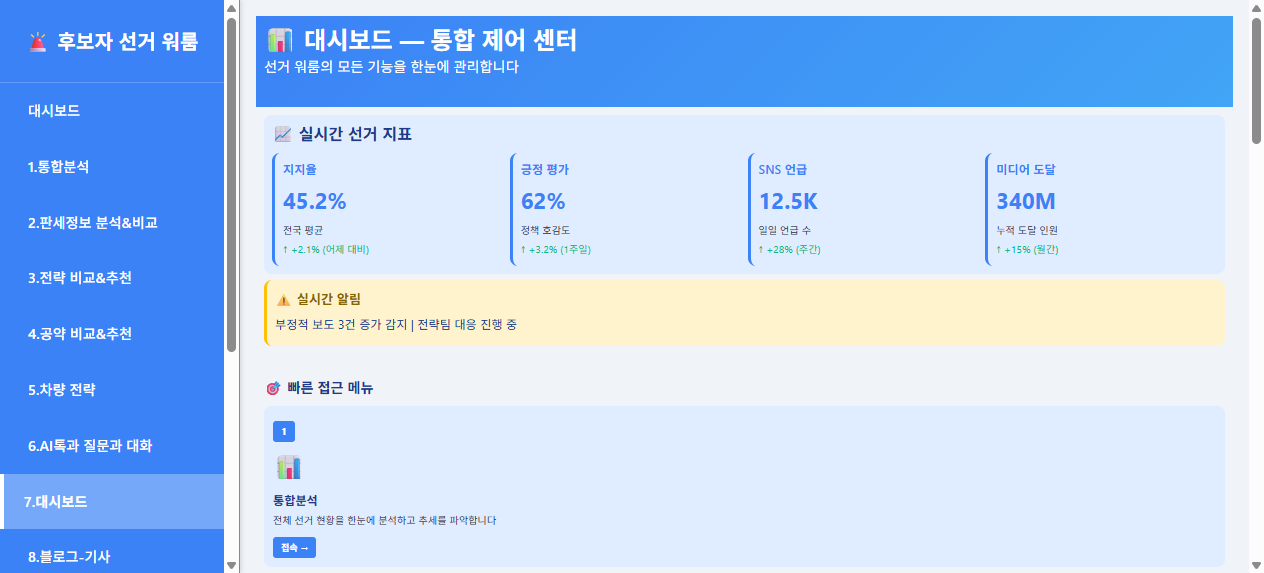Click the 지지율 45.2% metric card
This screenshot has height=573, width=1264.
click(x=390, y=209)
